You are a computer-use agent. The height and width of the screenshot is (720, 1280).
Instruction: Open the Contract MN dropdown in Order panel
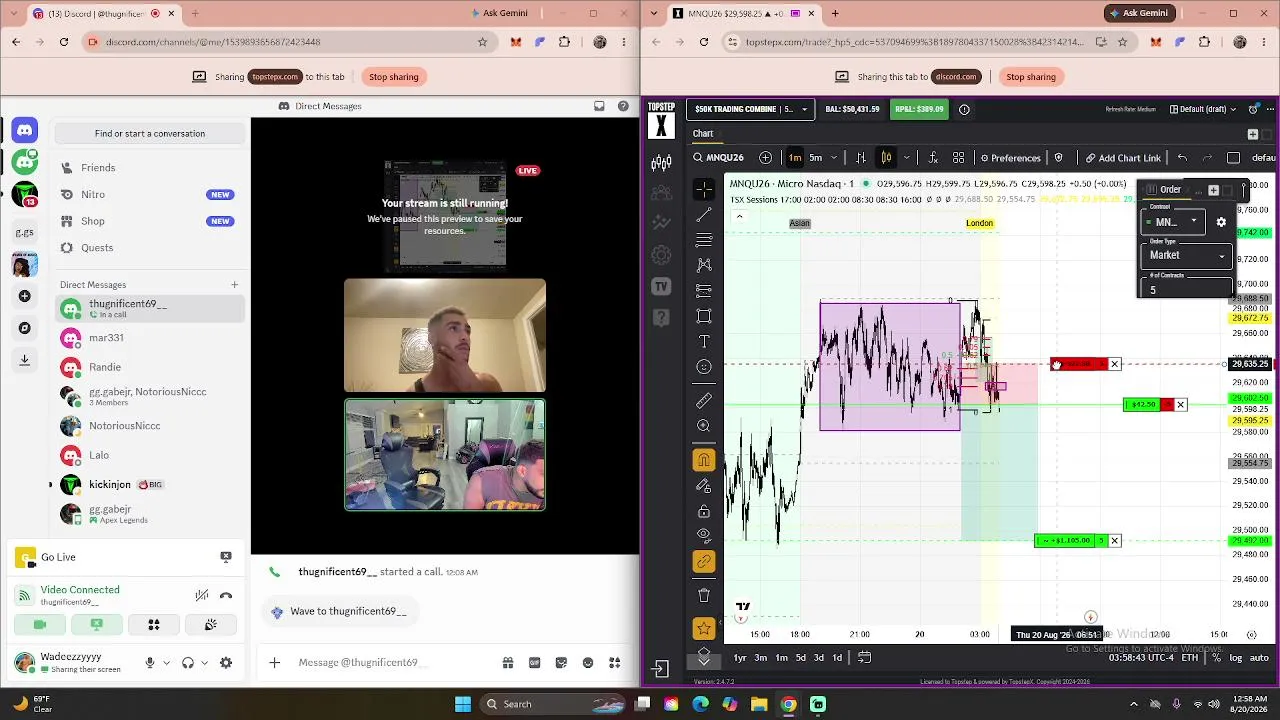pyautogui.click(x=1173, y=222)
